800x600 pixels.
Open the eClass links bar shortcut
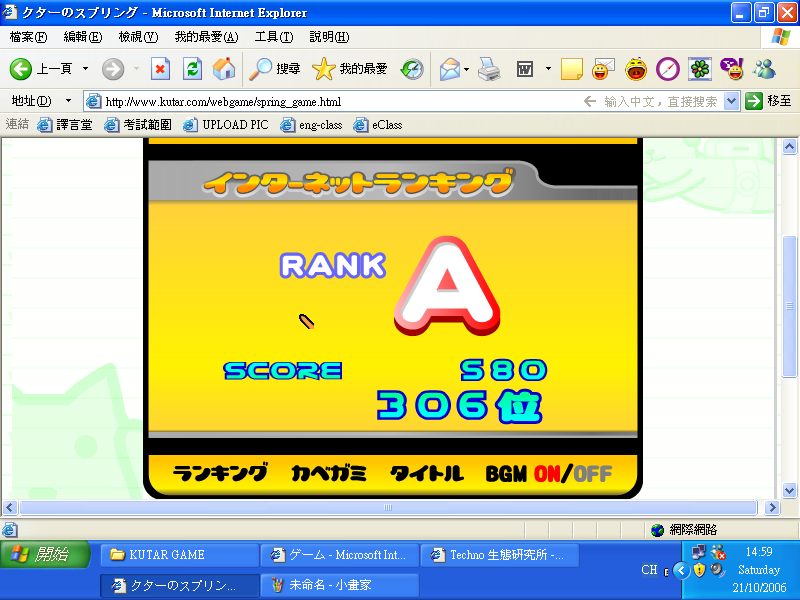click(378, 124)
